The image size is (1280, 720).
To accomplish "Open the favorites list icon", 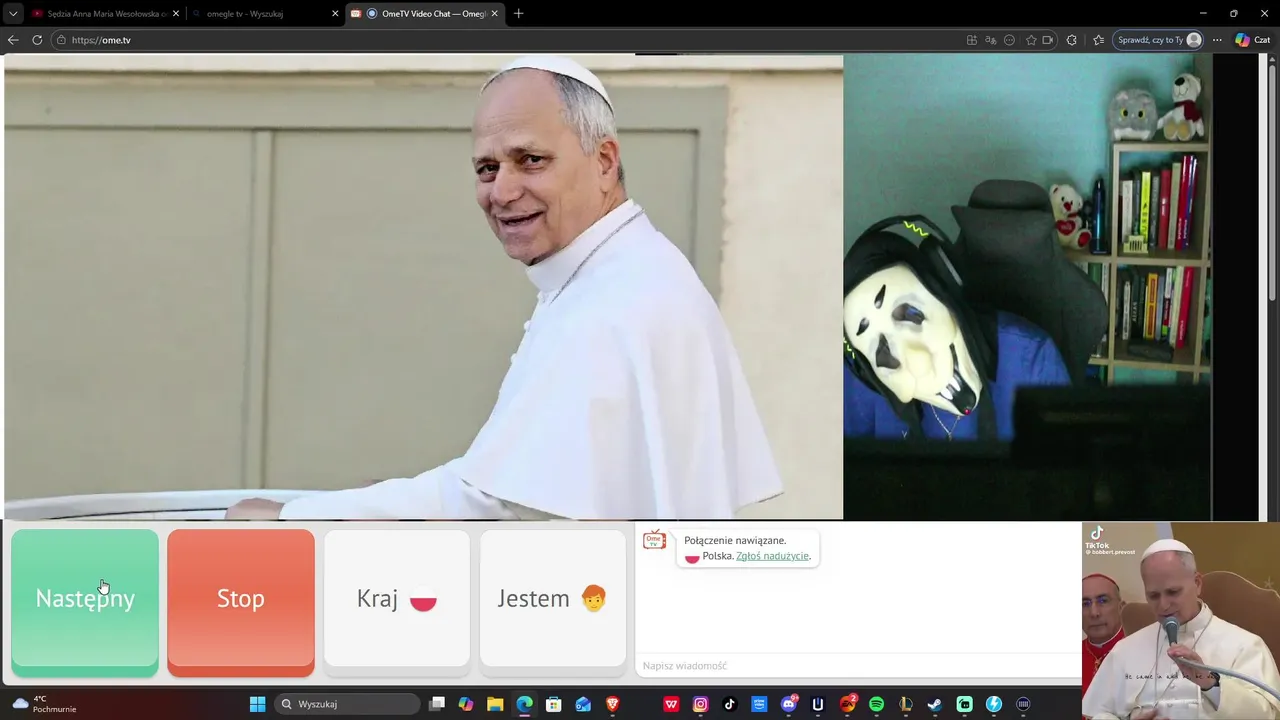I will (1098, 40).
